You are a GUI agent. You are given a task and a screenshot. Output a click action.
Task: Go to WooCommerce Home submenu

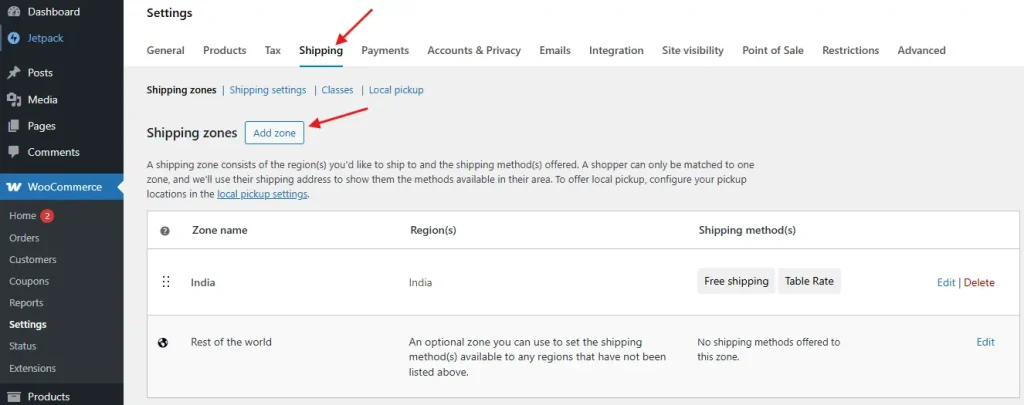(x=23, y=216)
